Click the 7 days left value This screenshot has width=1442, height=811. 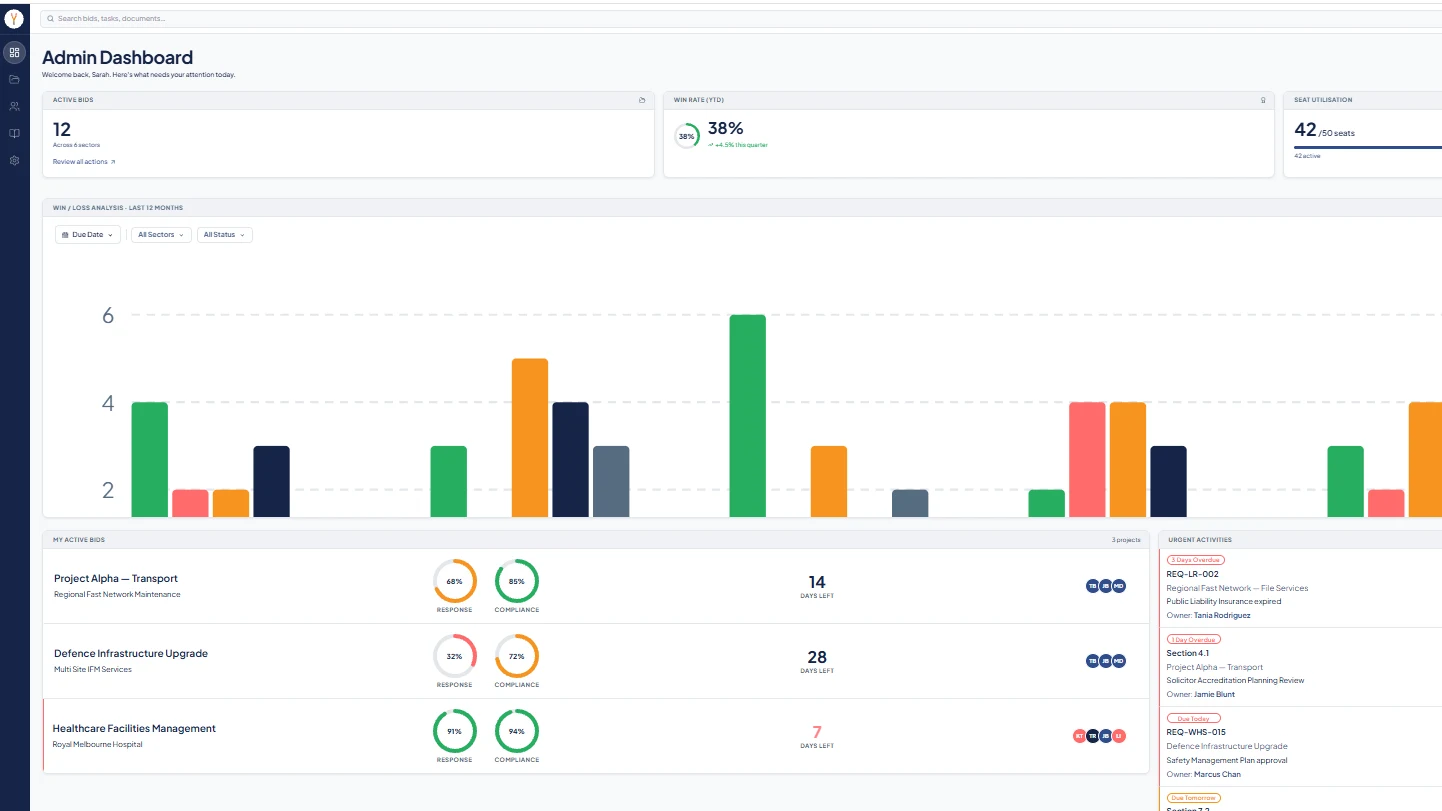tap(817, 732)
